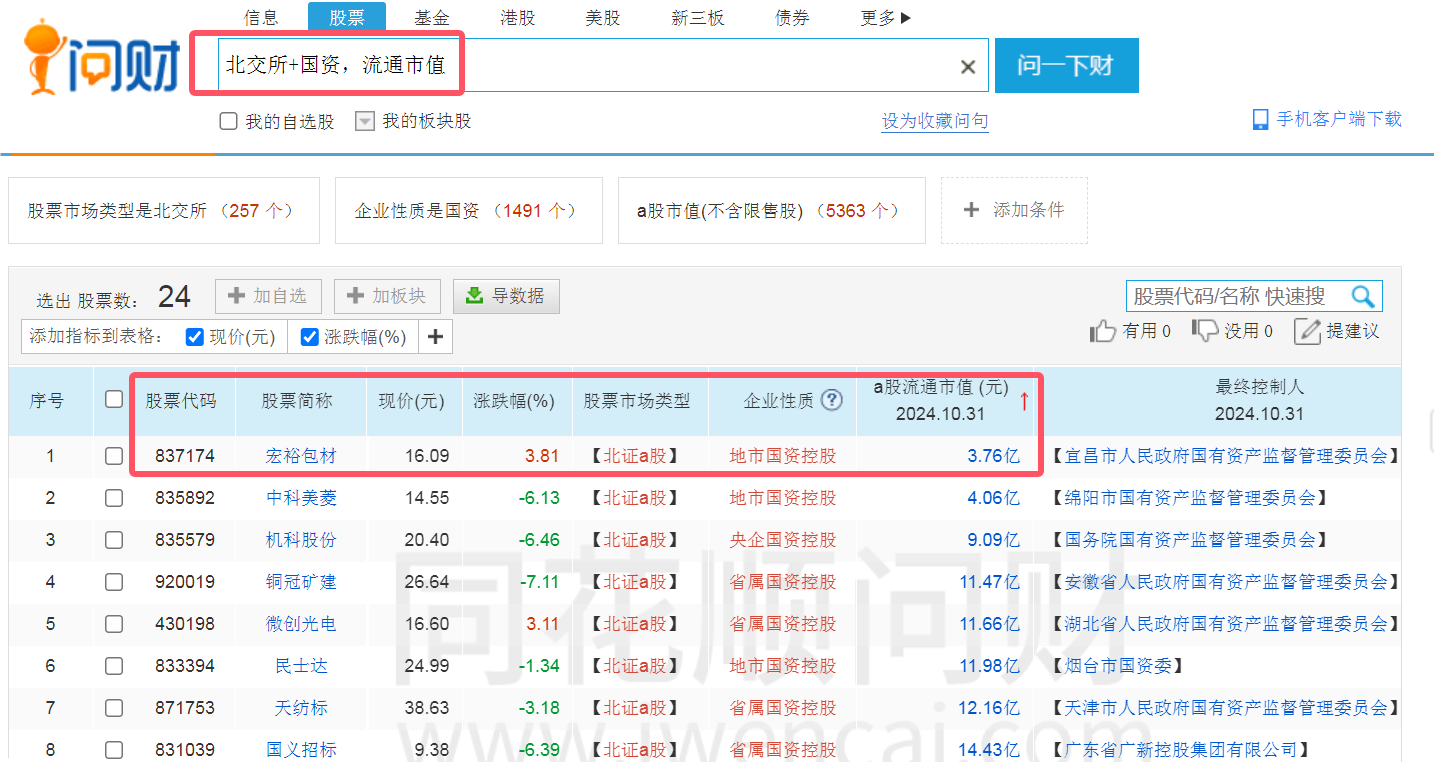Click the 最终控制人 column header
The image size is (1434, 762).
click(1259, 399)
